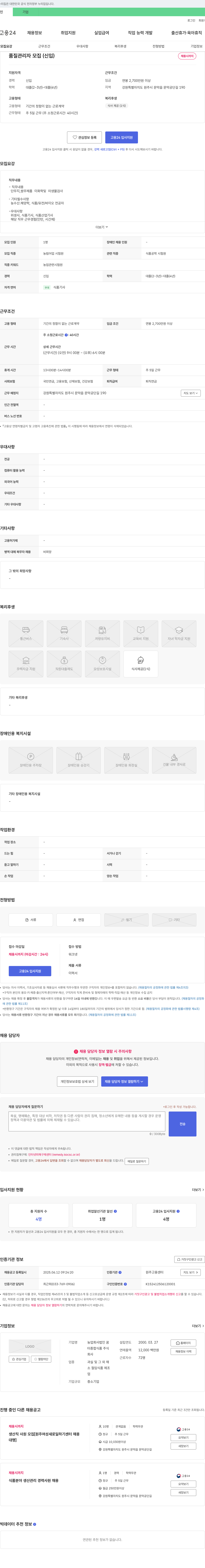Click 요약보기 for 생산직 사원 posting
205x1568 pixels.
coord(184,1438)
